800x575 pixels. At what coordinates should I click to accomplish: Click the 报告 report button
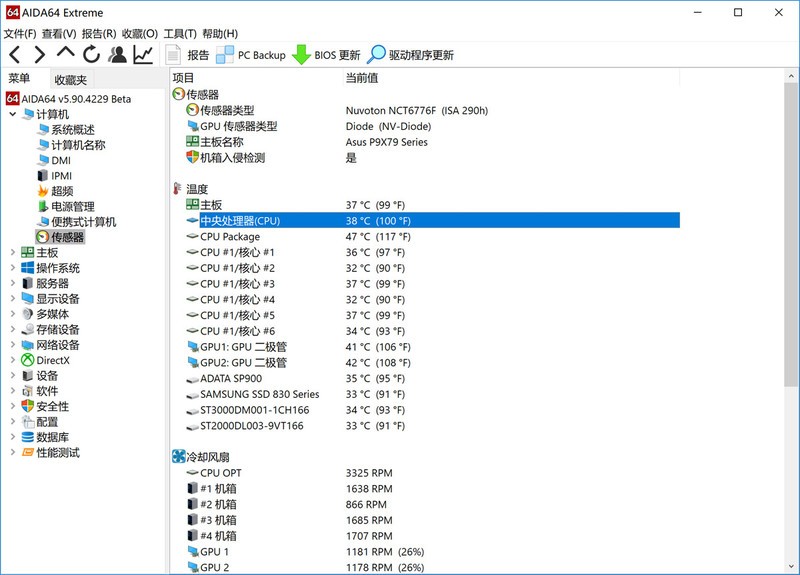pyautogui.click(x=187, y=55)
